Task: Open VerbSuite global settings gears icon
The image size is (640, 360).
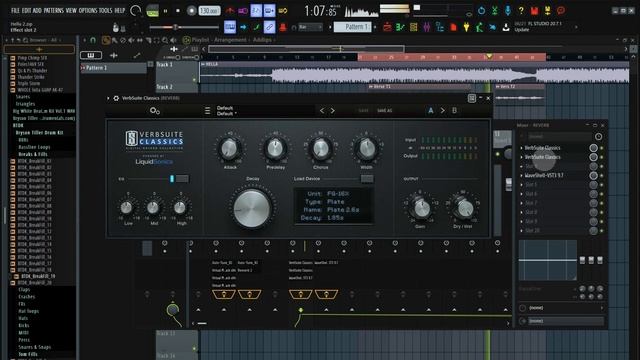Action: click(155, 111)
